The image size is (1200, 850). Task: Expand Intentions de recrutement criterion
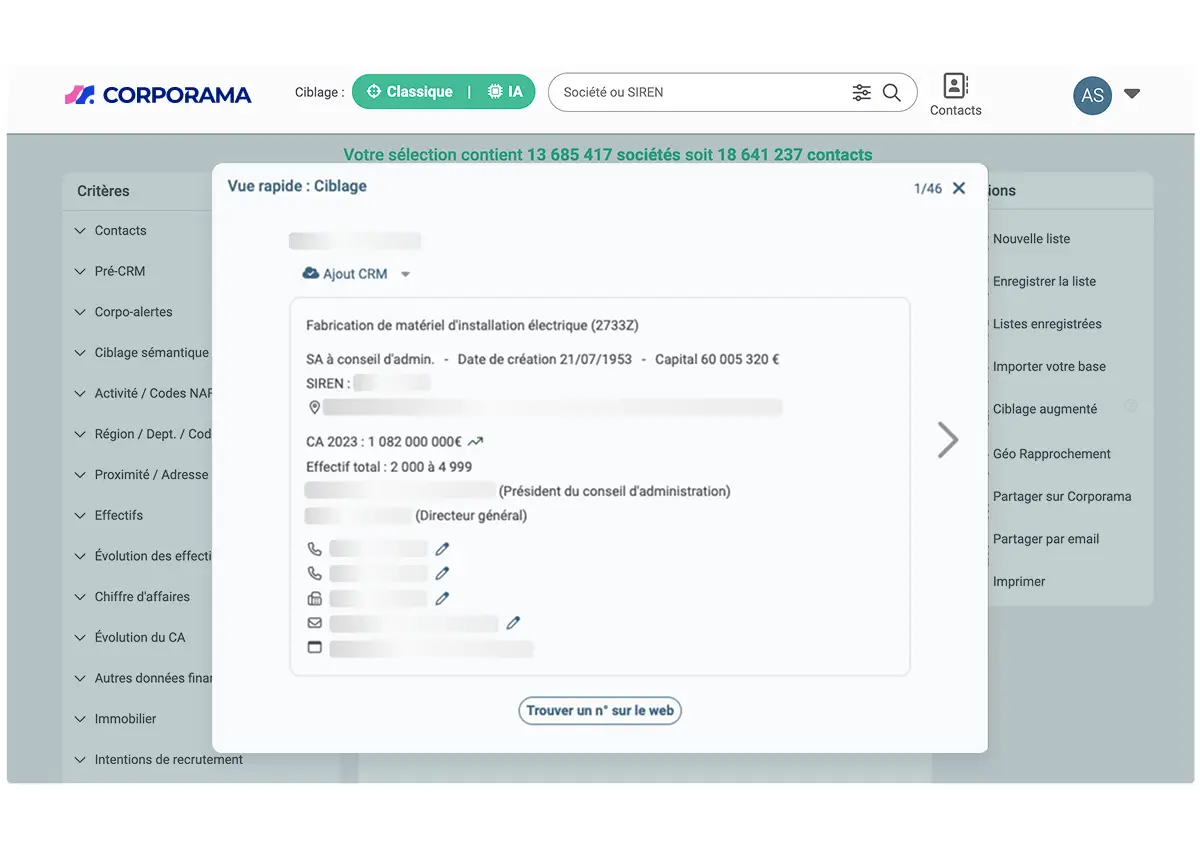tap(159, 760)
